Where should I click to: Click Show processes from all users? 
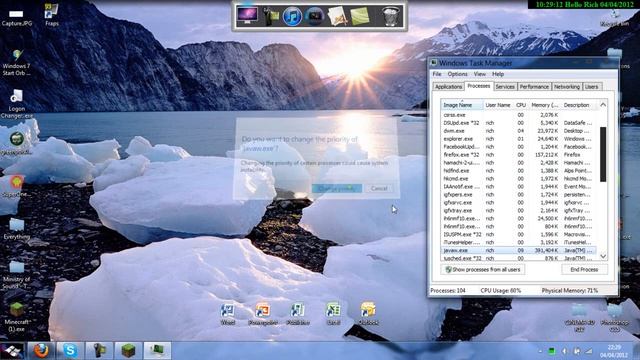point(482,269)
